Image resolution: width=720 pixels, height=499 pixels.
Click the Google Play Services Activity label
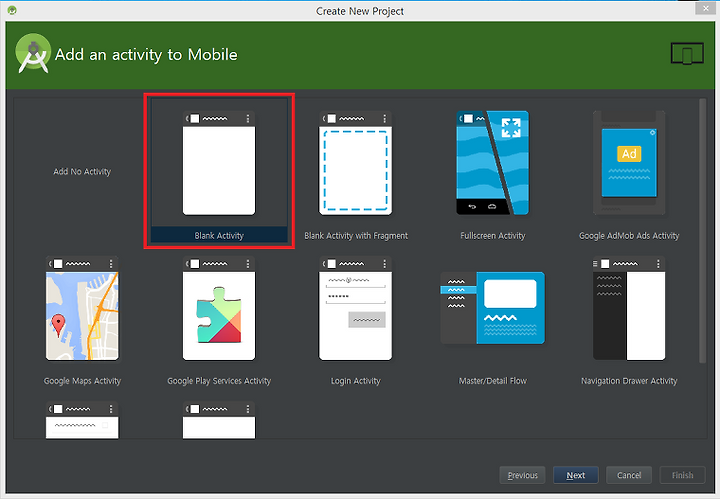pyautogui.click(x=219, y=381)
